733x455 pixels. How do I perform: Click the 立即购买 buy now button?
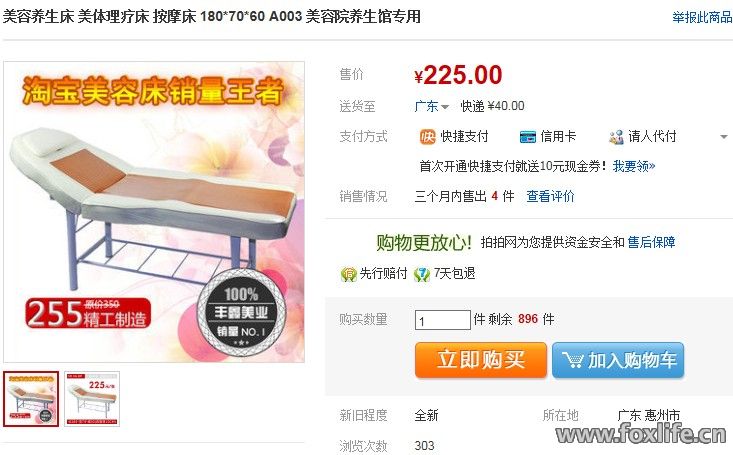click(481, 360)
